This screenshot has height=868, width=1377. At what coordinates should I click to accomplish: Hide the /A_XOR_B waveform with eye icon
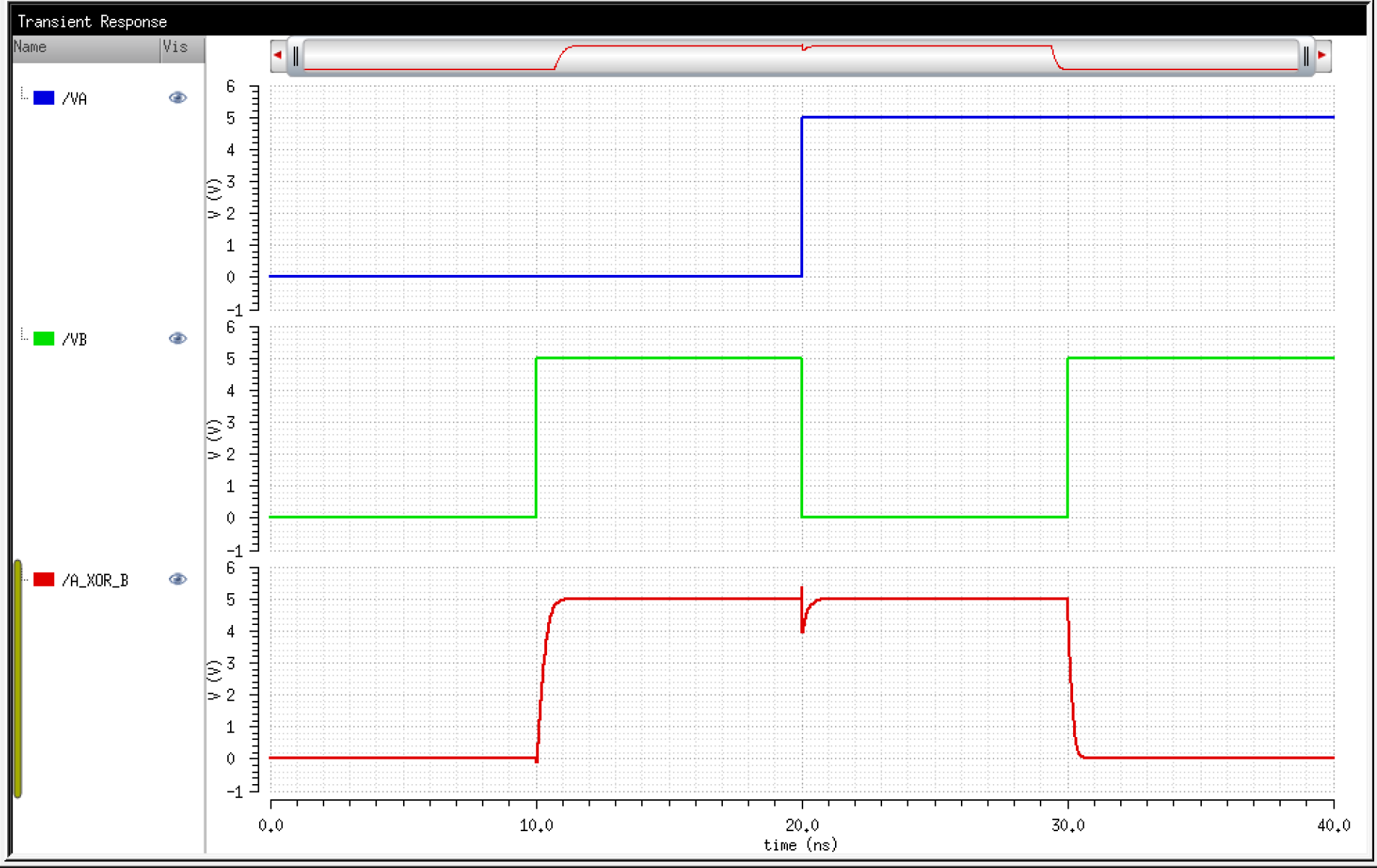pos(177,579)
